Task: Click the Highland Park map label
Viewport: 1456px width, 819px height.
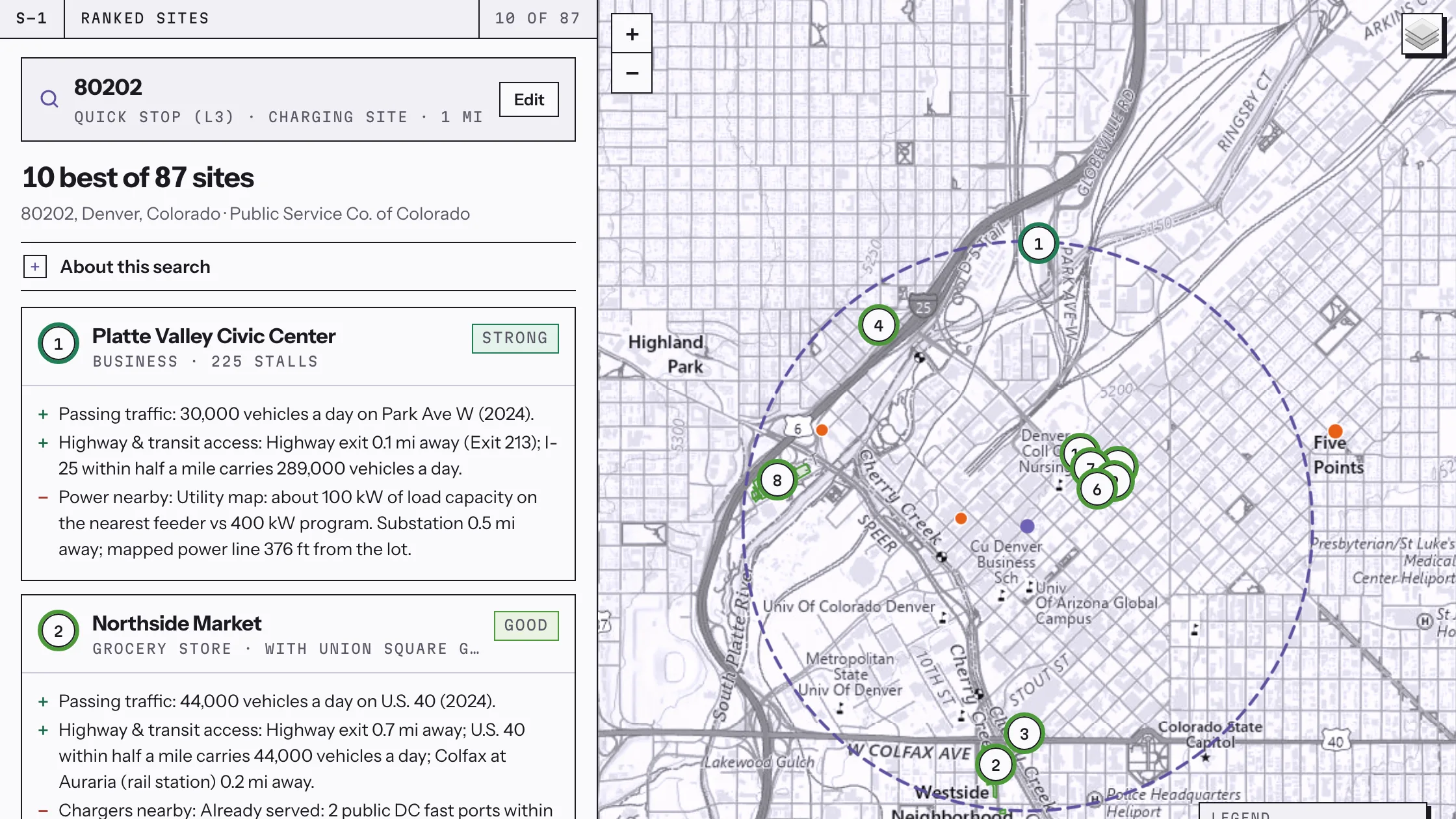Action: (x=666, y=354)
